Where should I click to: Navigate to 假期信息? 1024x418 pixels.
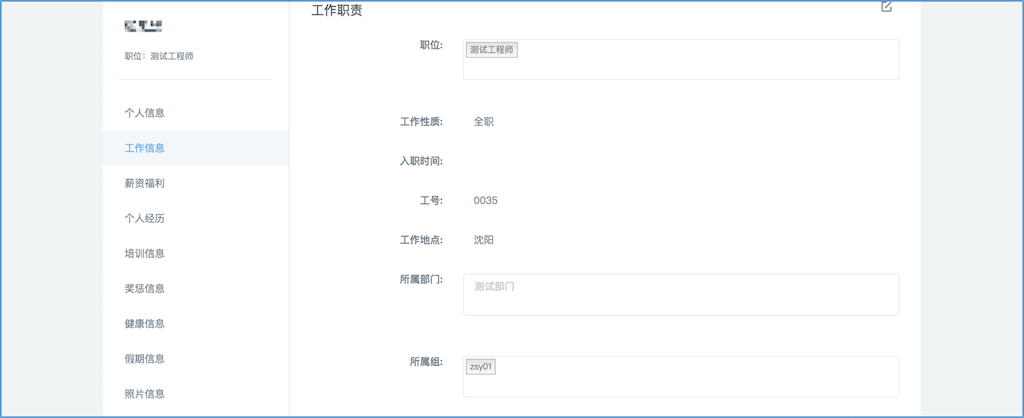(x=145, y=358)
